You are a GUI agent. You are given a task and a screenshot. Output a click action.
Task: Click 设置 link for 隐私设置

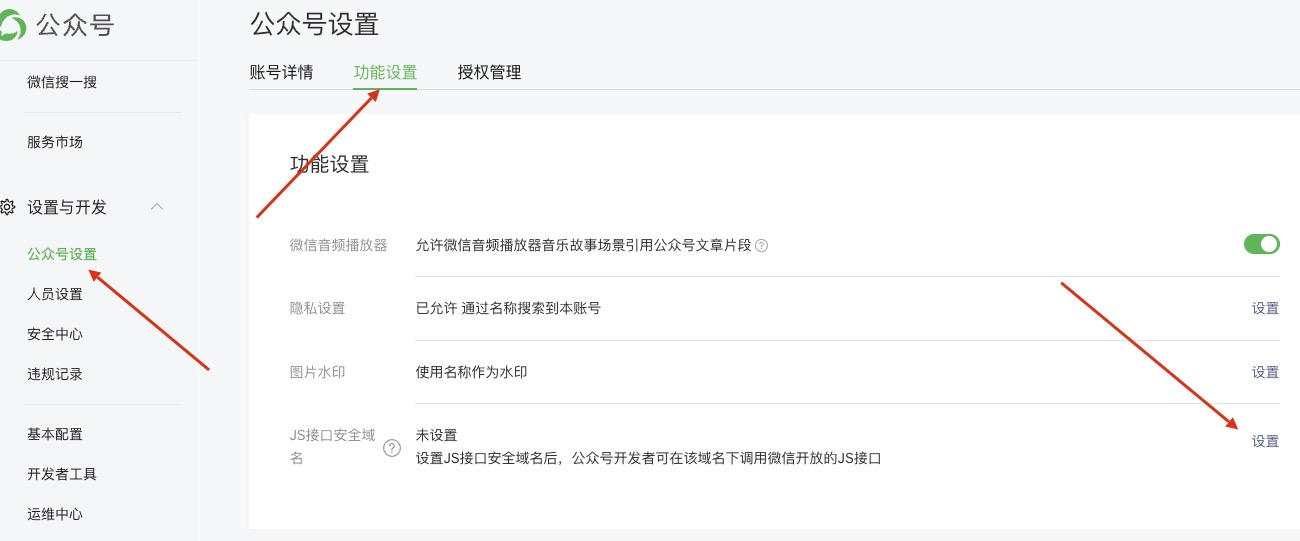(1265, 308)
